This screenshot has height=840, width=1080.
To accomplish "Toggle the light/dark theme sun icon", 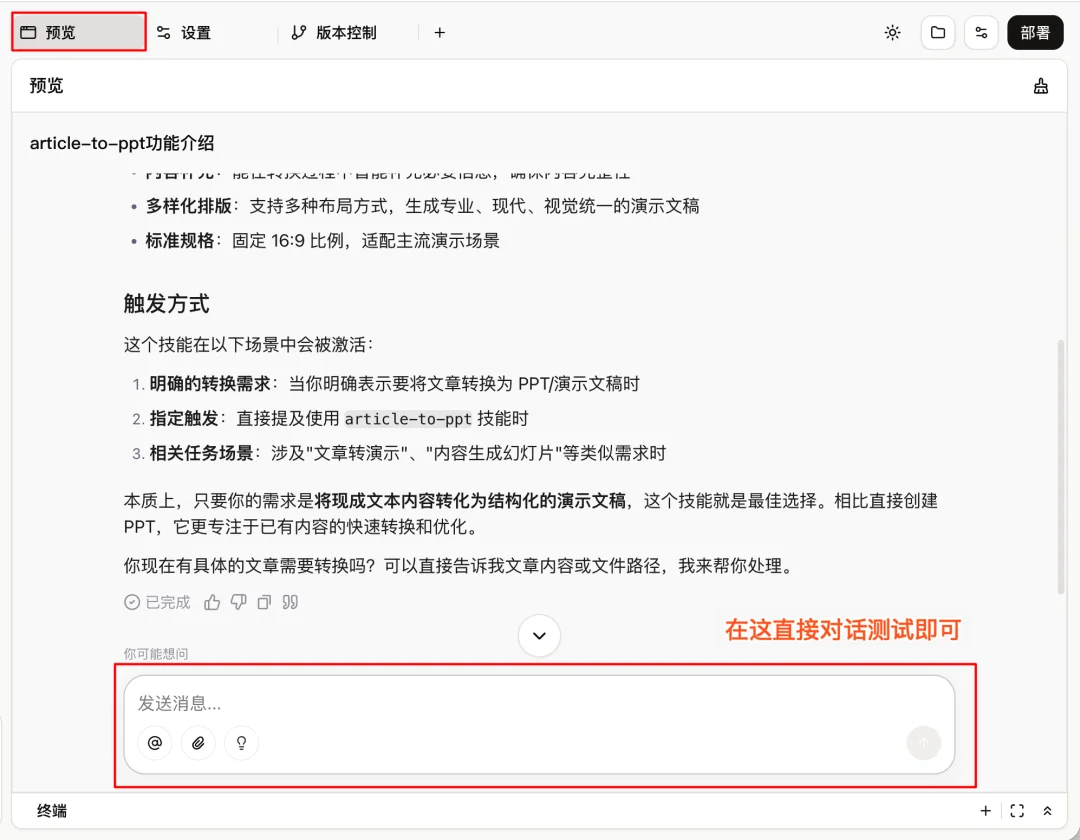I will click(892, 32).
